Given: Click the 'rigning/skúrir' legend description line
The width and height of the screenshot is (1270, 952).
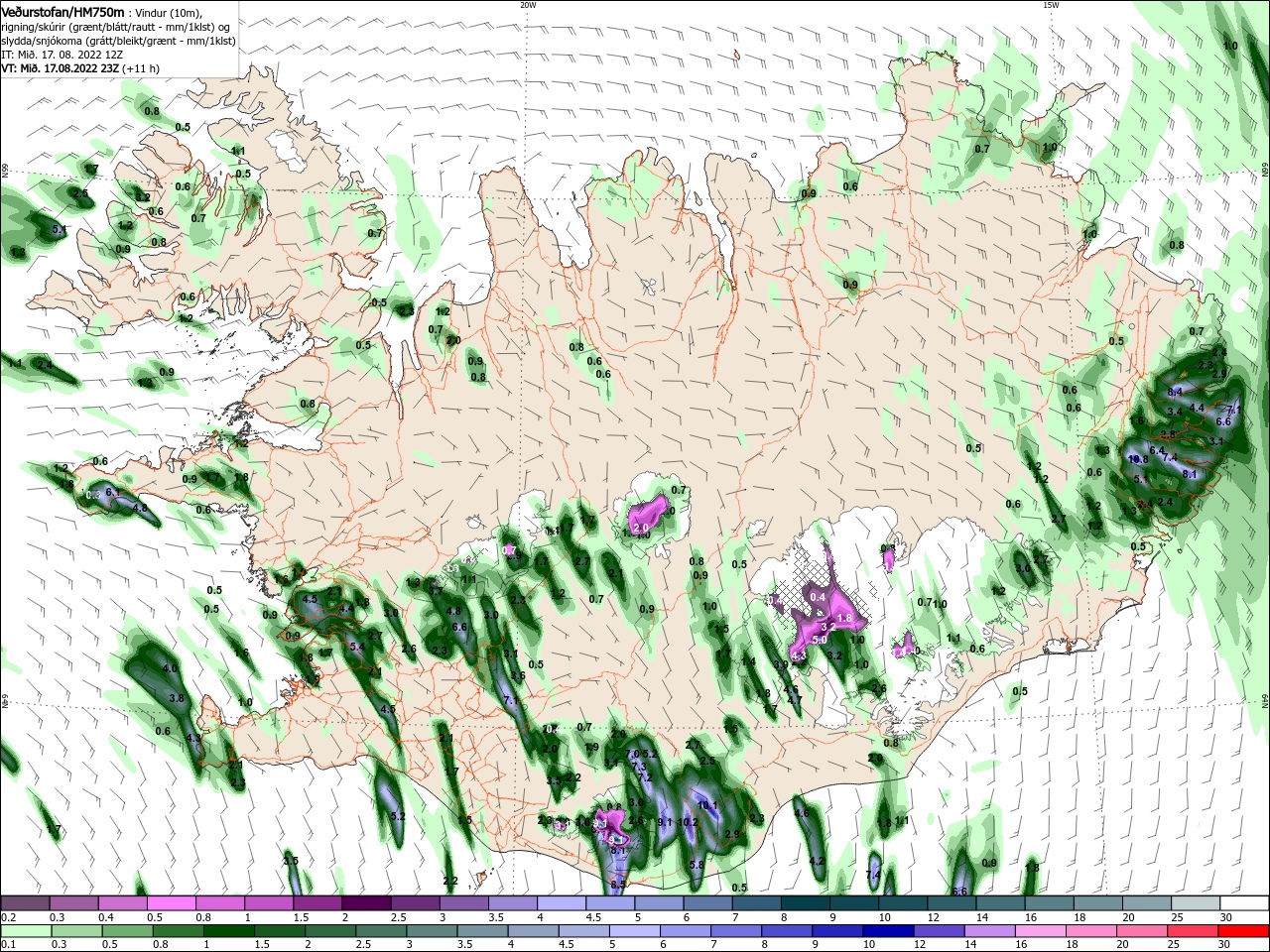Looking at the screenshot, I should 116,27.
